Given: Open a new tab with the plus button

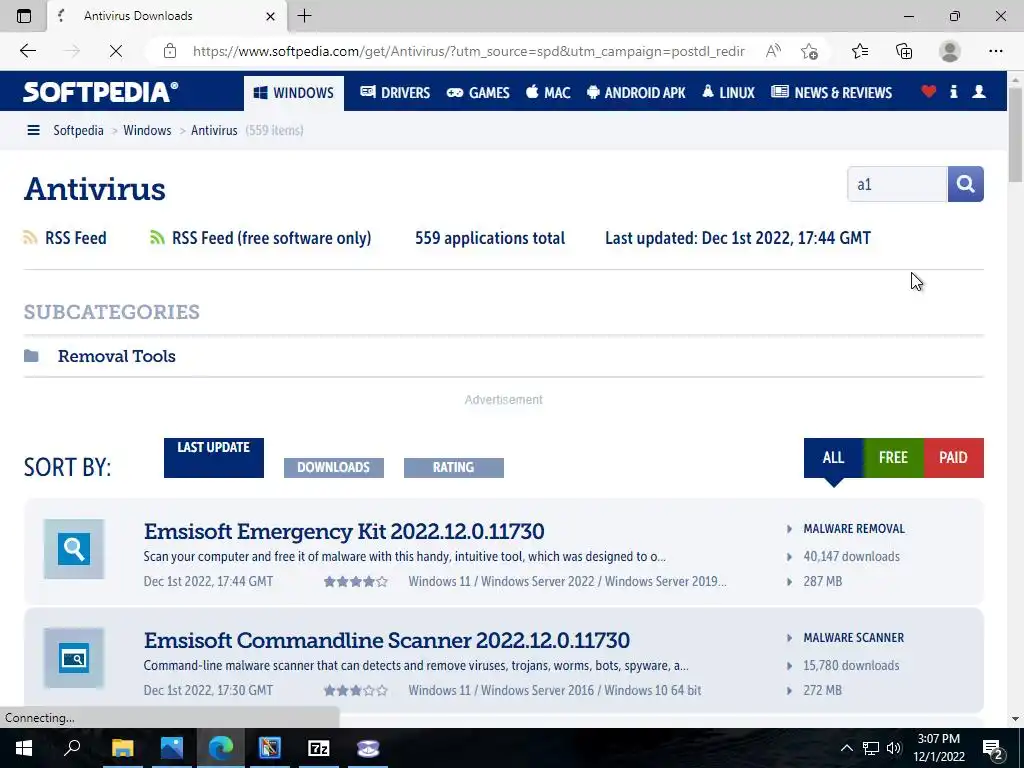Looking at the screenshot, I should tap(304, 16).
